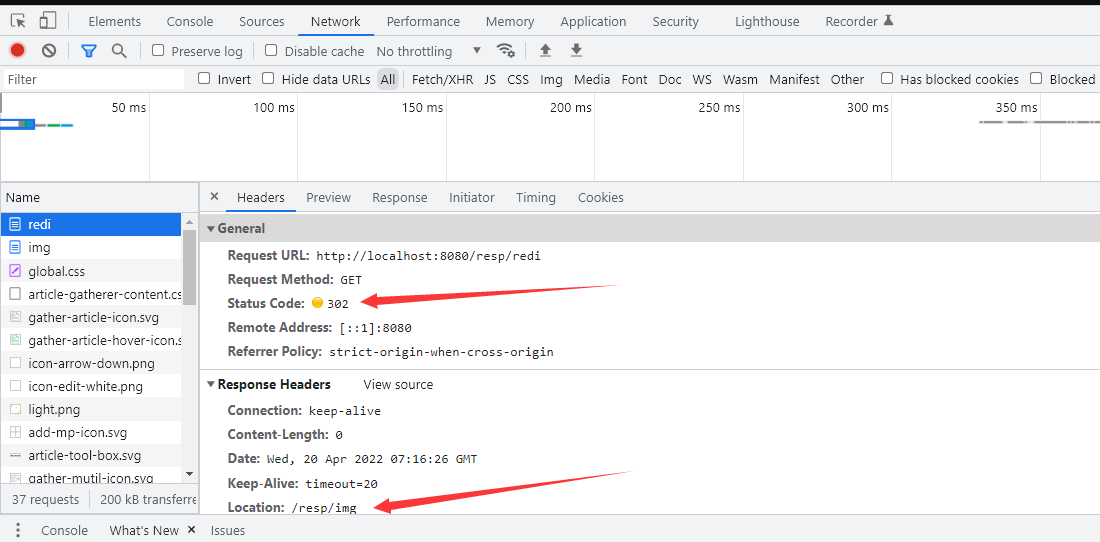Open the network search magnifier

119,51
